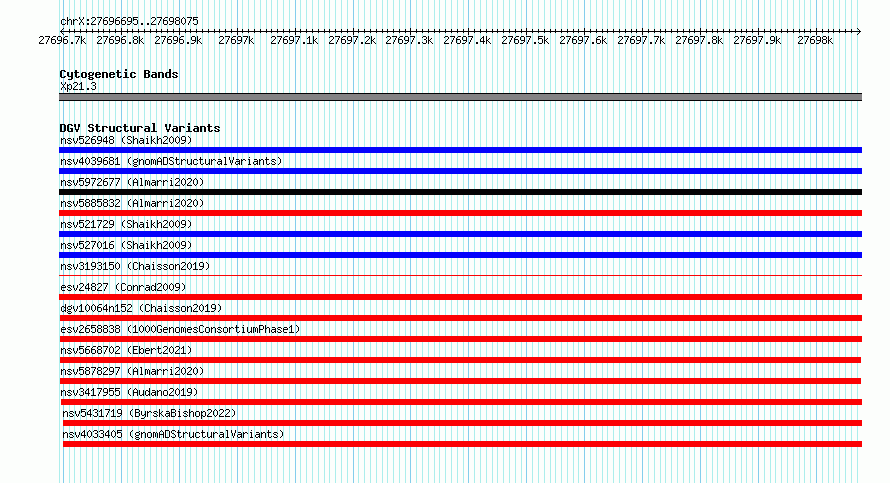
Task: Click the gray Xp21.3 cytogenetic band bar
Action: pos(460,97)
